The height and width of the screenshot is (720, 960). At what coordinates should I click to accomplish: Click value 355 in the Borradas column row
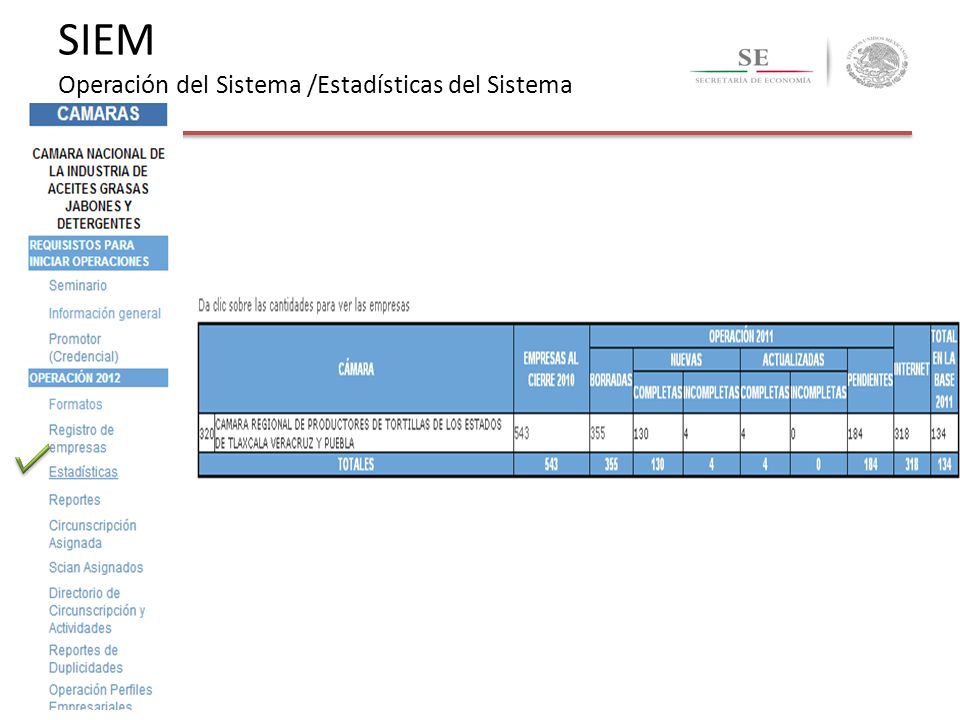coord(598,433)
